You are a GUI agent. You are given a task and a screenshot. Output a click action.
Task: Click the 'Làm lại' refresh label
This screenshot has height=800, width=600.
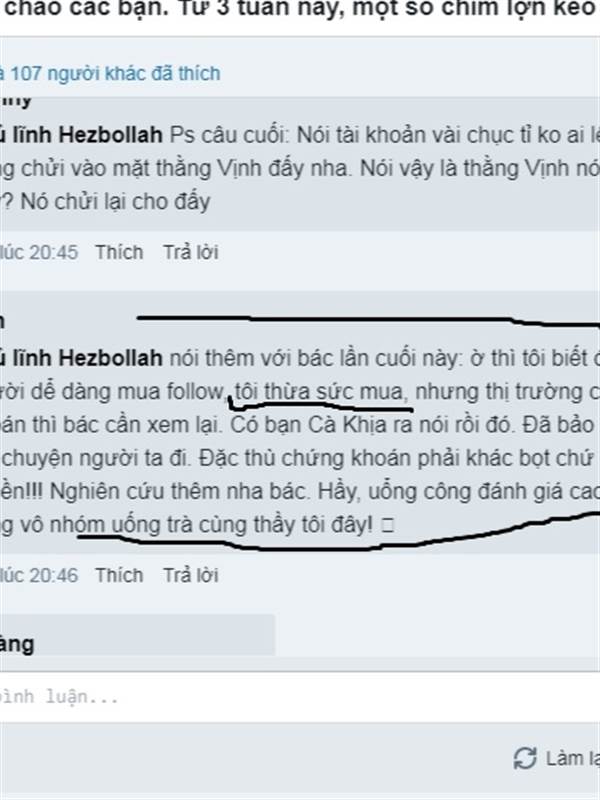pos(572,759)
